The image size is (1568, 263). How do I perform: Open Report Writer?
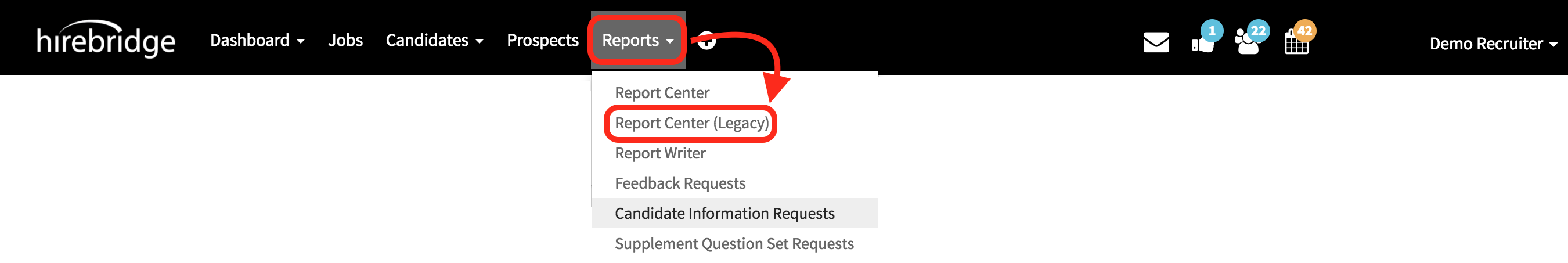pos(660,153)
